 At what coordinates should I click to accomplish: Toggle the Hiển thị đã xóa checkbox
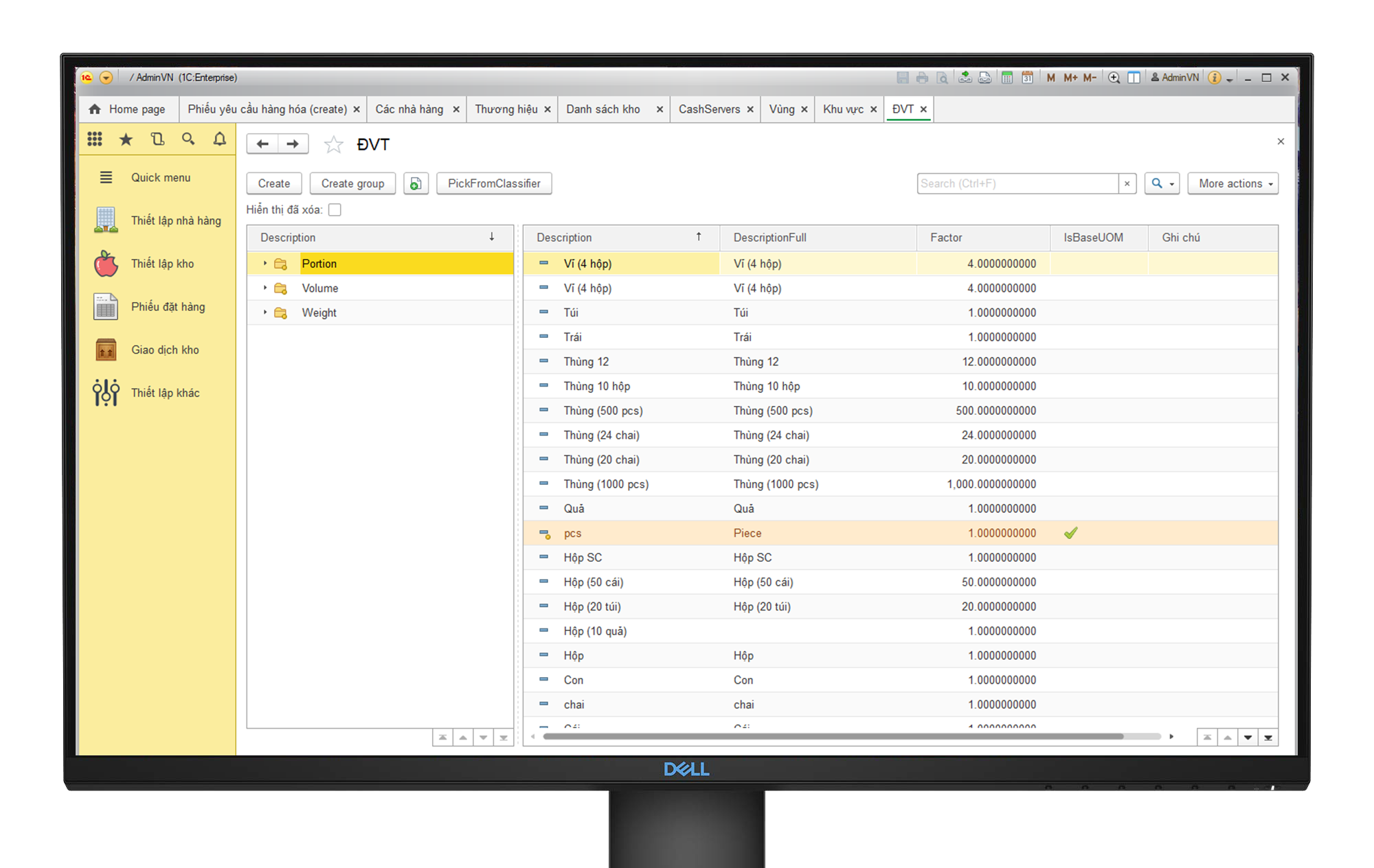click(335, 209)
